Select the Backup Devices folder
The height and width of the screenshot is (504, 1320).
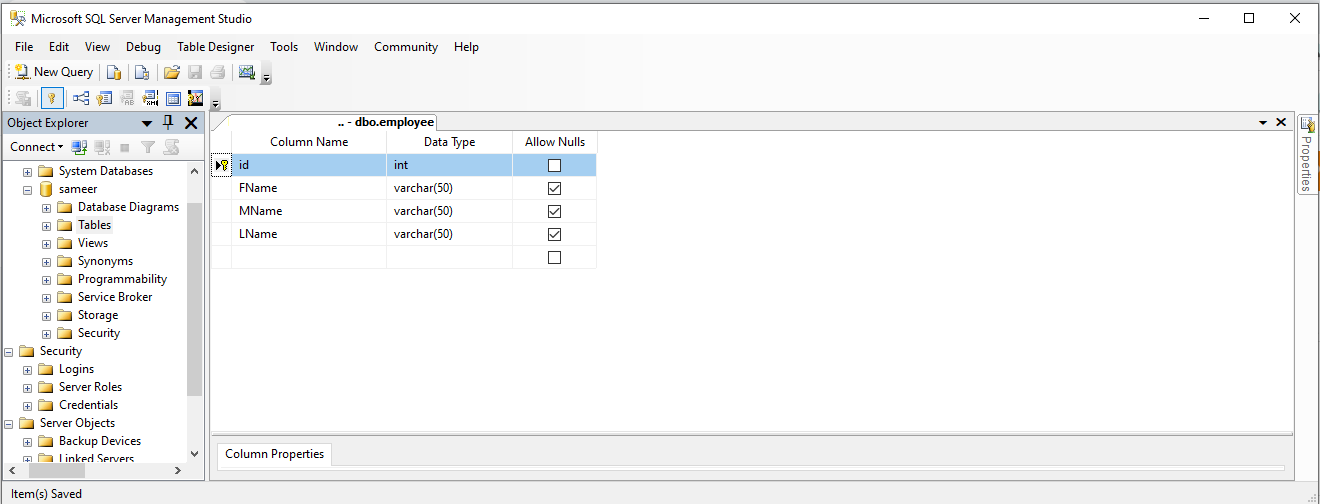tap(100, 441)
